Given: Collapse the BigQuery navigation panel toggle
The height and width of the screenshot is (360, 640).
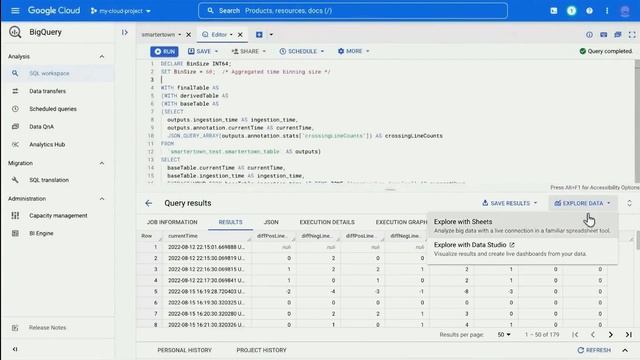Looking at the screenshot, I should (124, 32).
